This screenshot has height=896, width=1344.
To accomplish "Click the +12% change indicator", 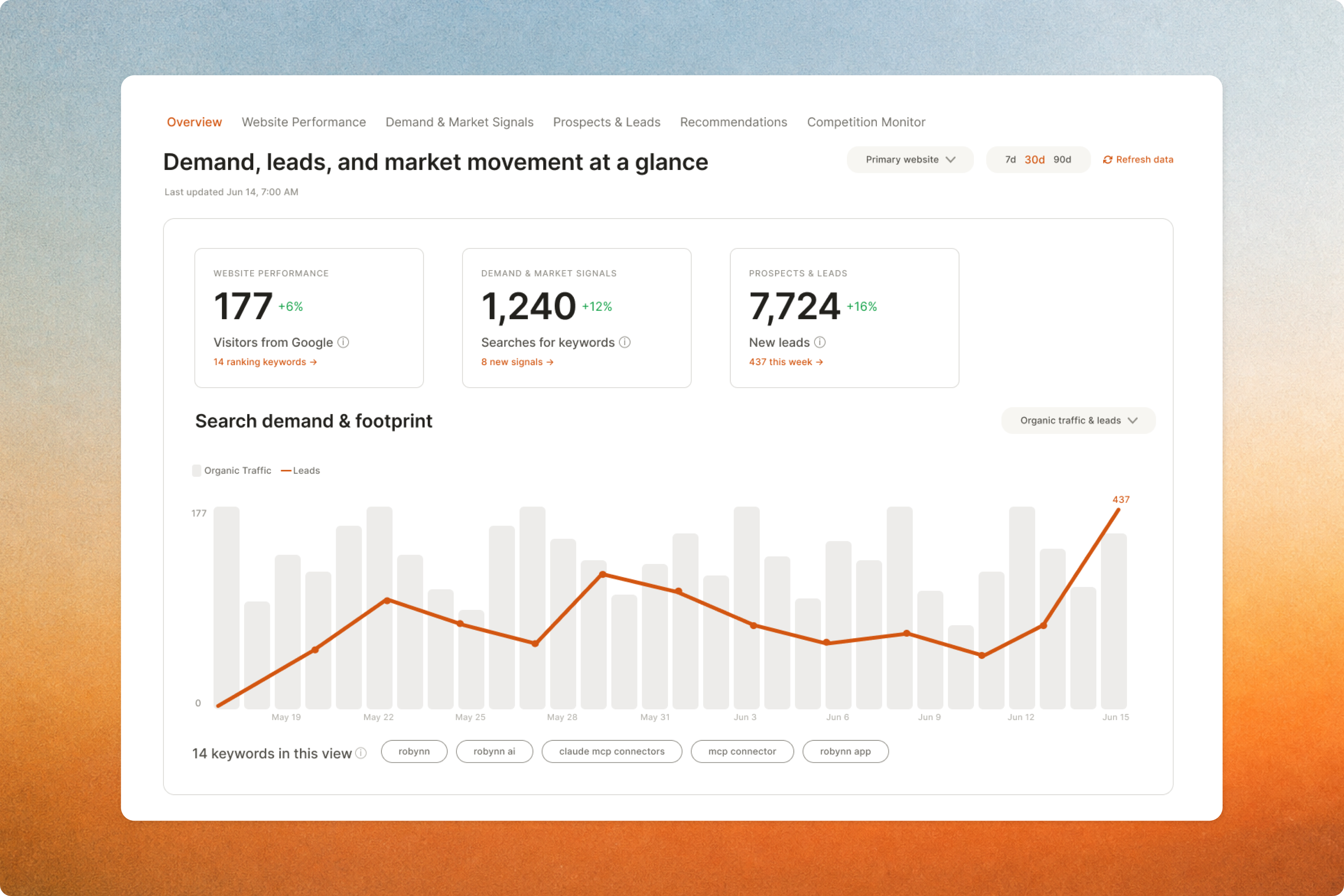I will click(597, 306).
